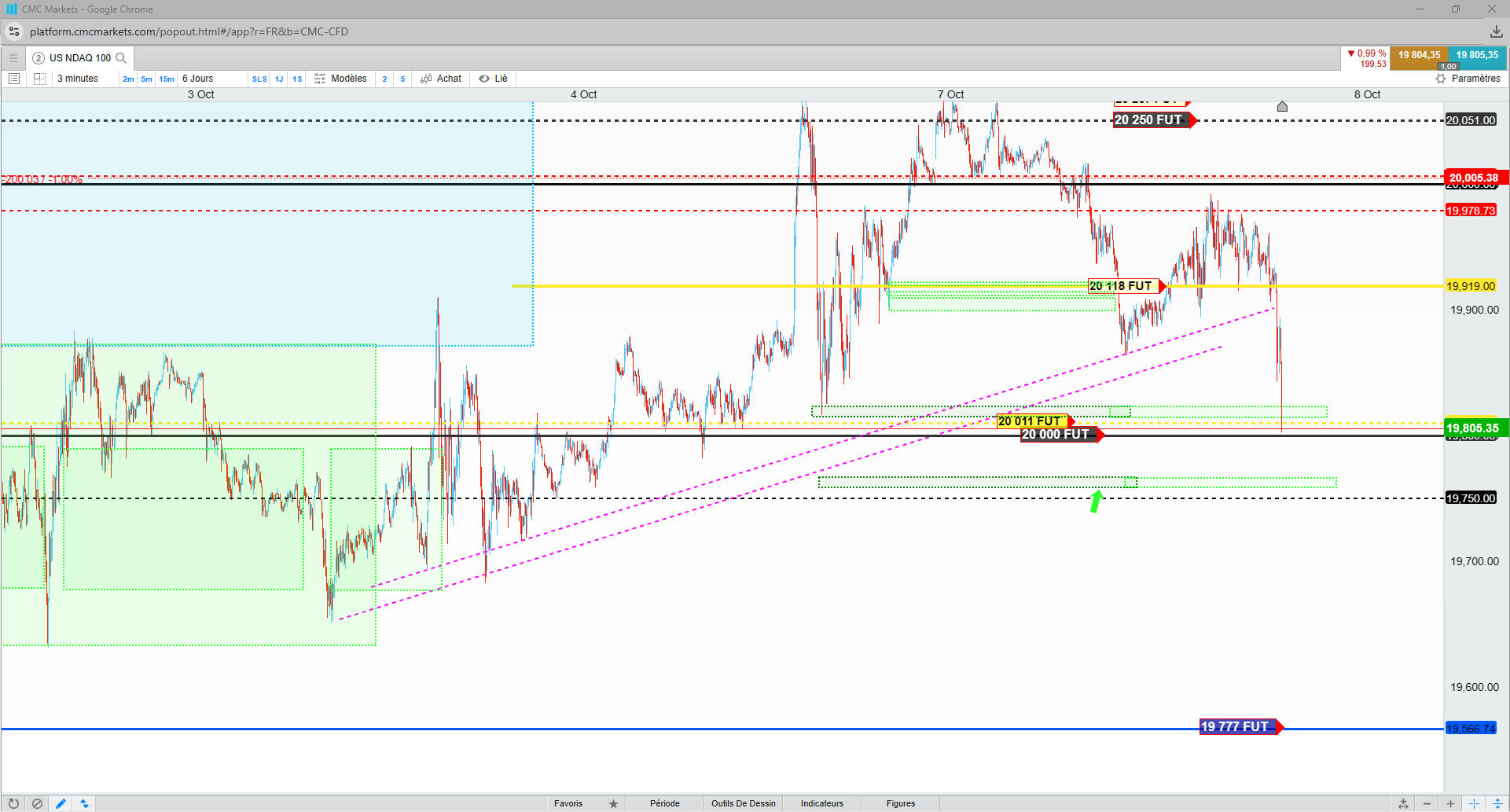Click the Chrome download icon

[x=1496, y=31]
